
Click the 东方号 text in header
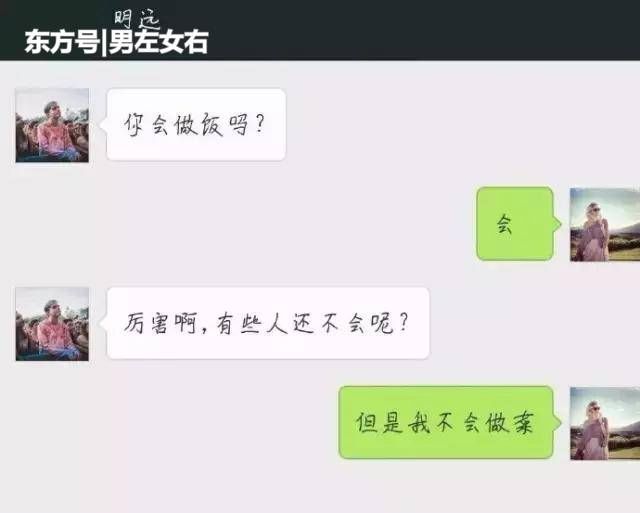(62, 42)
